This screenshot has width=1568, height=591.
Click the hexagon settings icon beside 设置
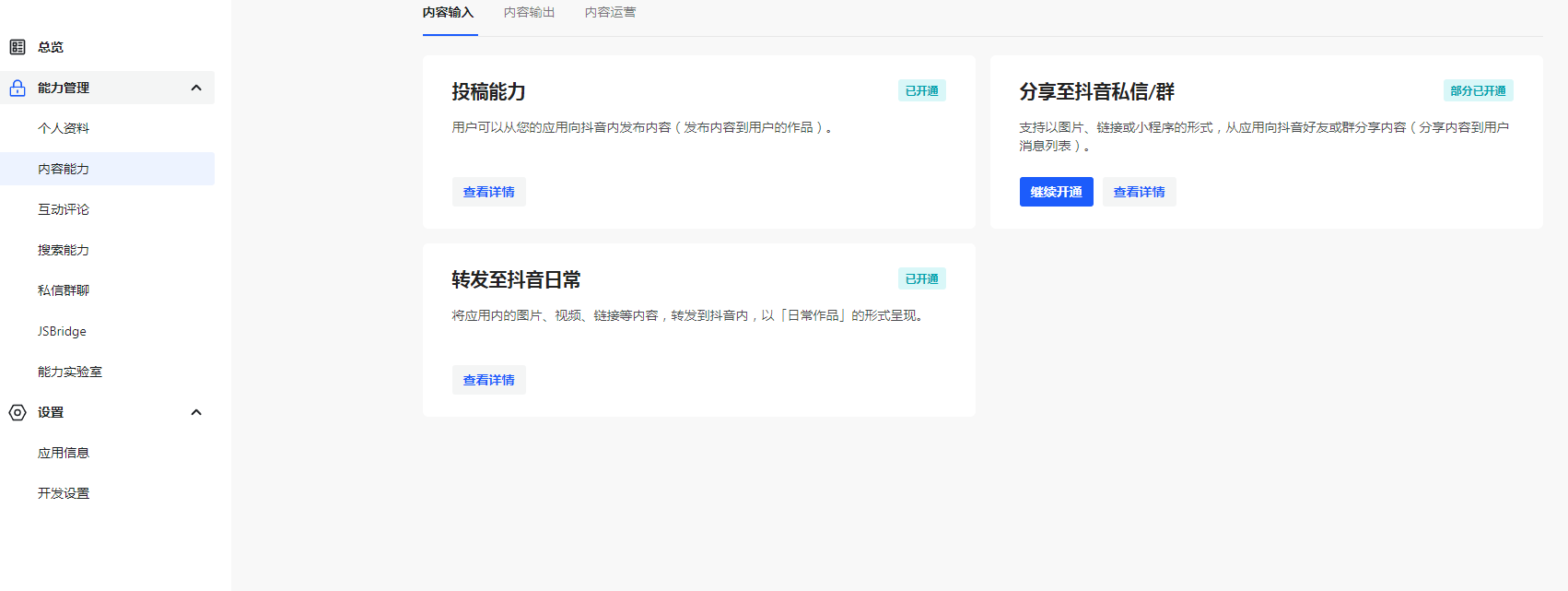[x=18, y=412]
